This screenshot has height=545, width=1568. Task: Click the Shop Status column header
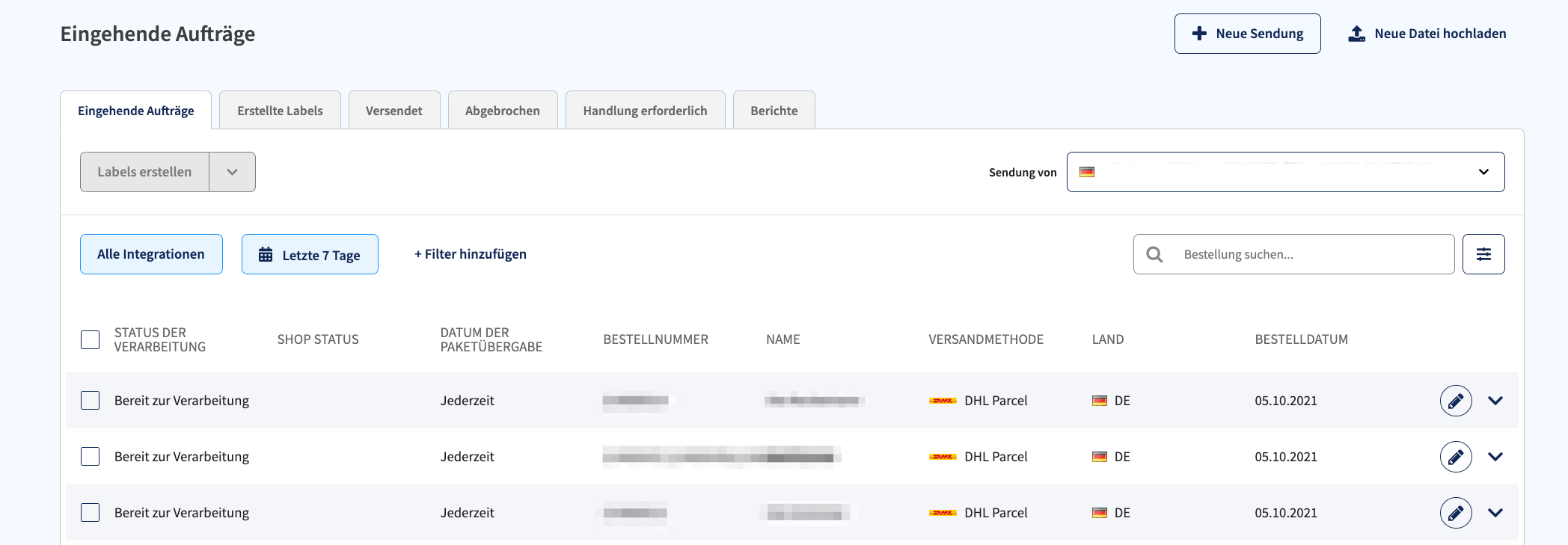[x=318, y=339]
